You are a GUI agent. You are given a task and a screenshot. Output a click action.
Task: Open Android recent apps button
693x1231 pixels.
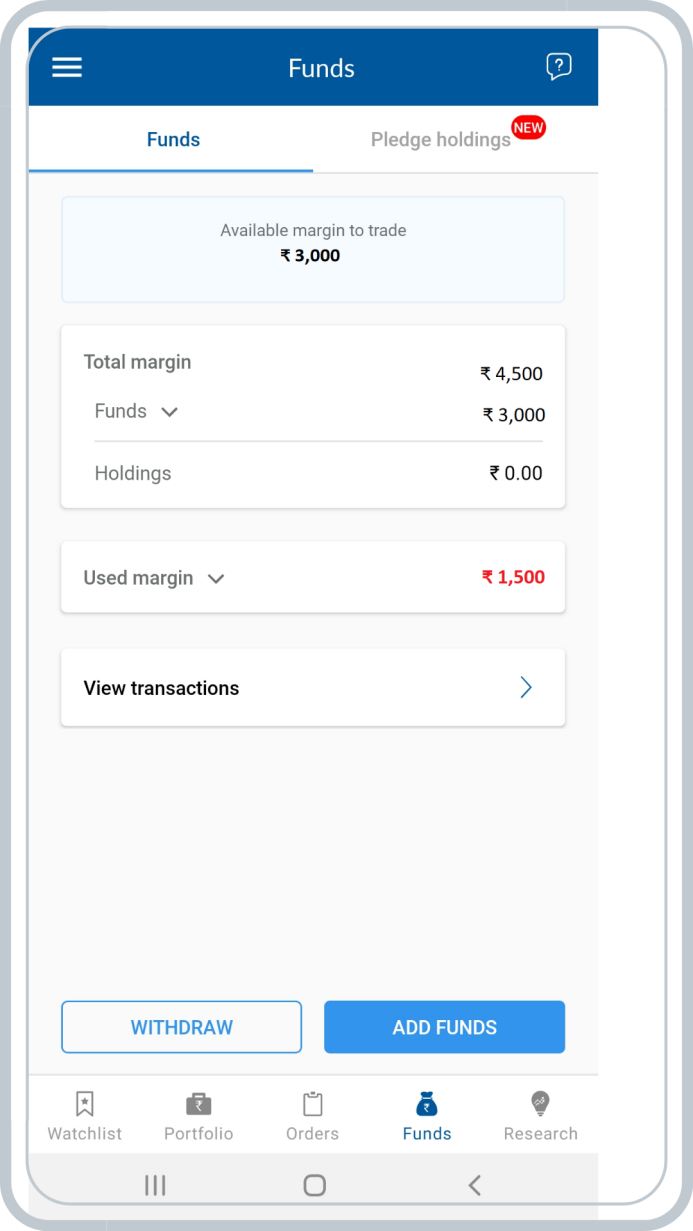coord(155,1185)
